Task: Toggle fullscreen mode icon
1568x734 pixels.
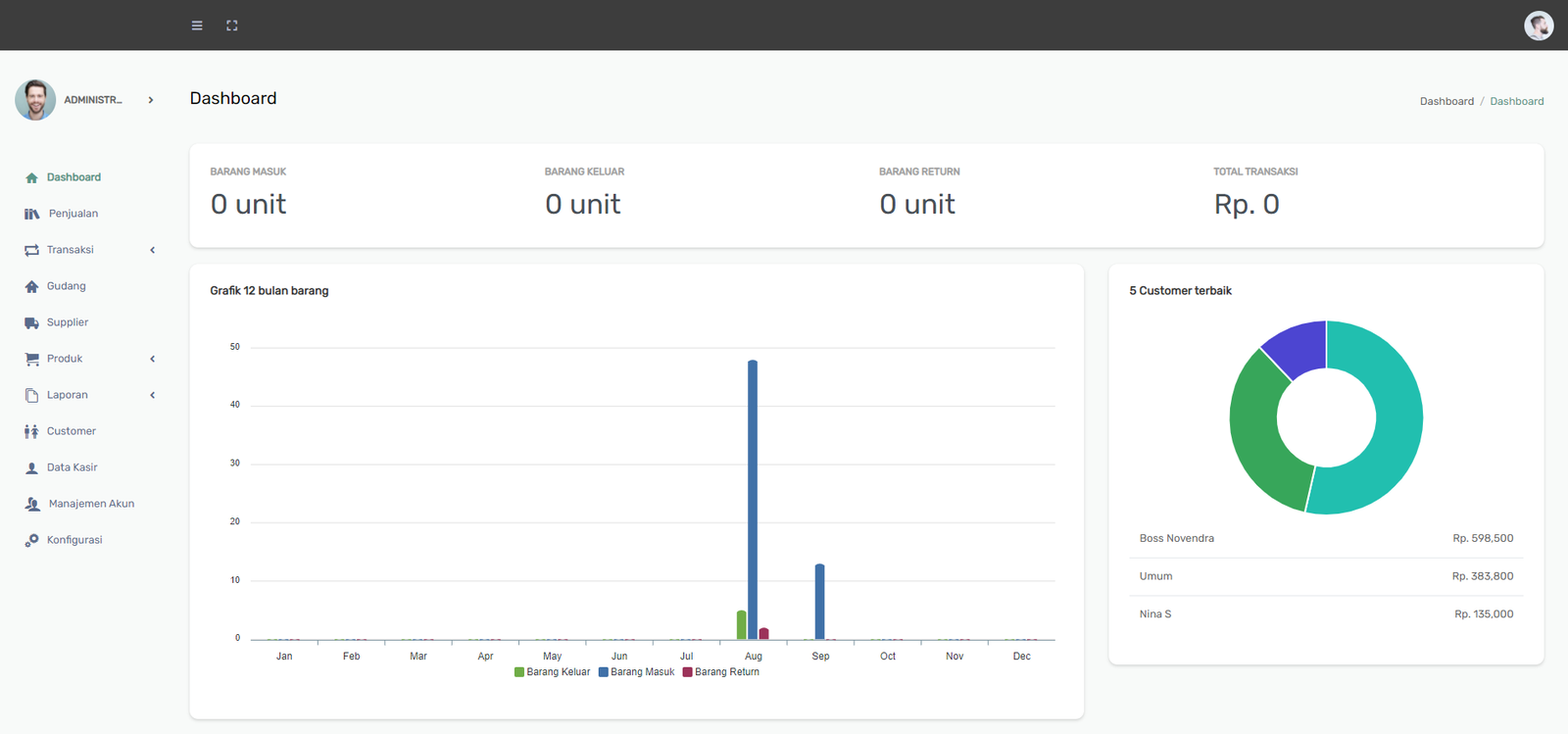Action: tap(232, 25)
